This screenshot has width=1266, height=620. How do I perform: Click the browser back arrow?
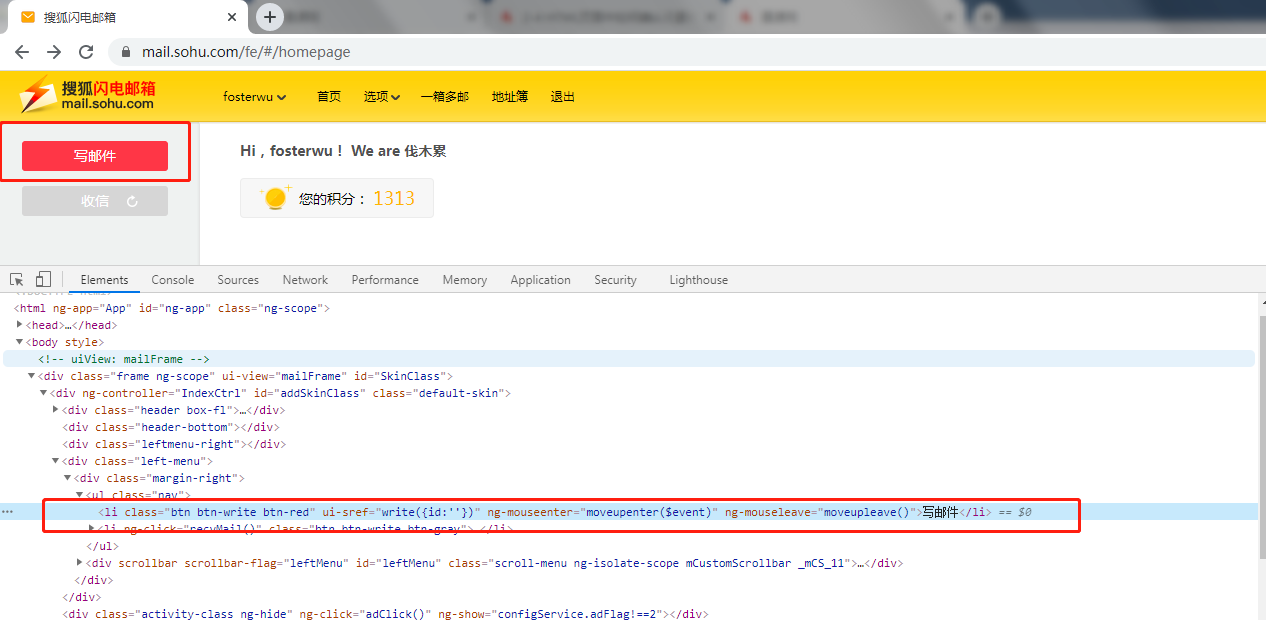22,52
